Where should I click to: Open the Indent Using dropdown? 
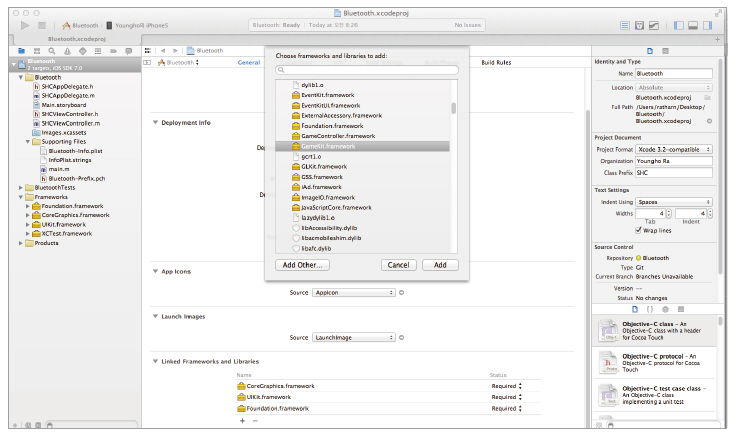tap(674, 201)
